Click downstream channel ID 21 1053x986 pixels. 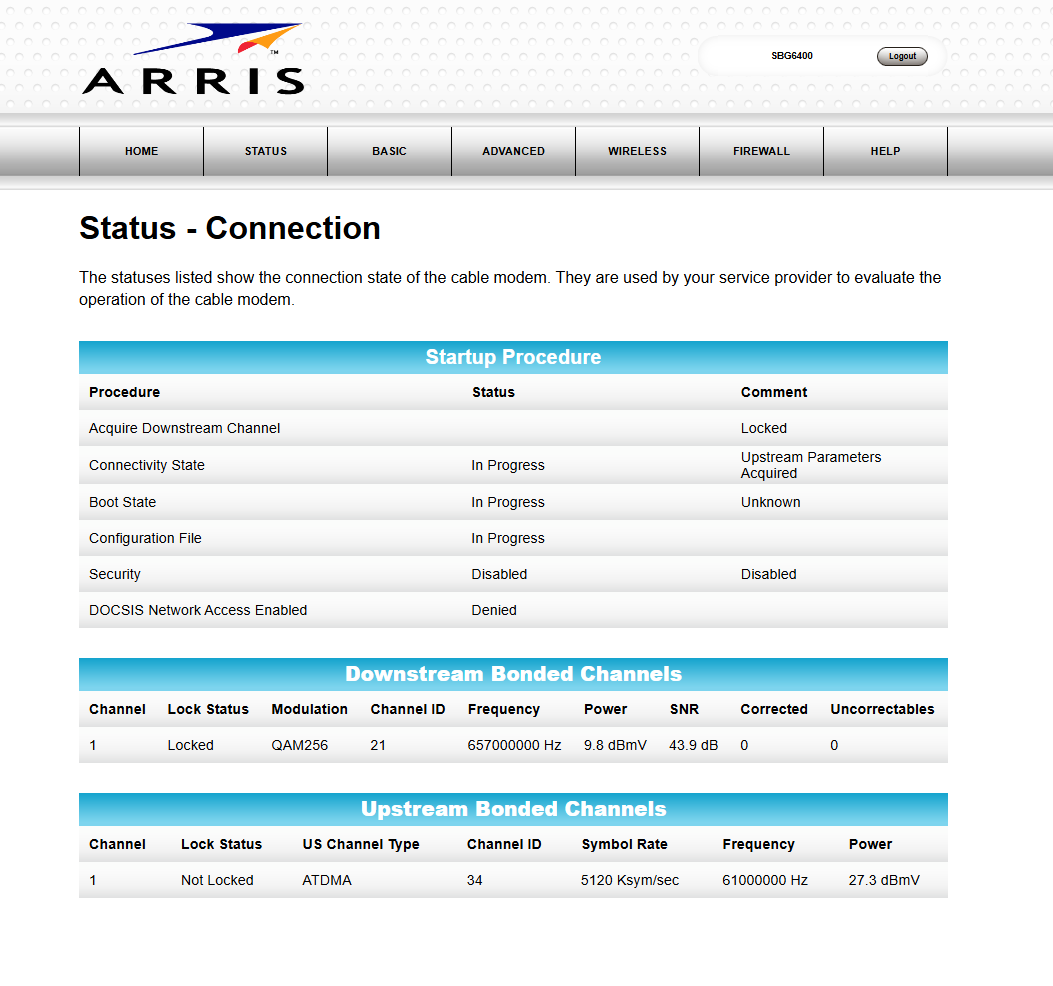pyautogui.click(x=378, y=746)
